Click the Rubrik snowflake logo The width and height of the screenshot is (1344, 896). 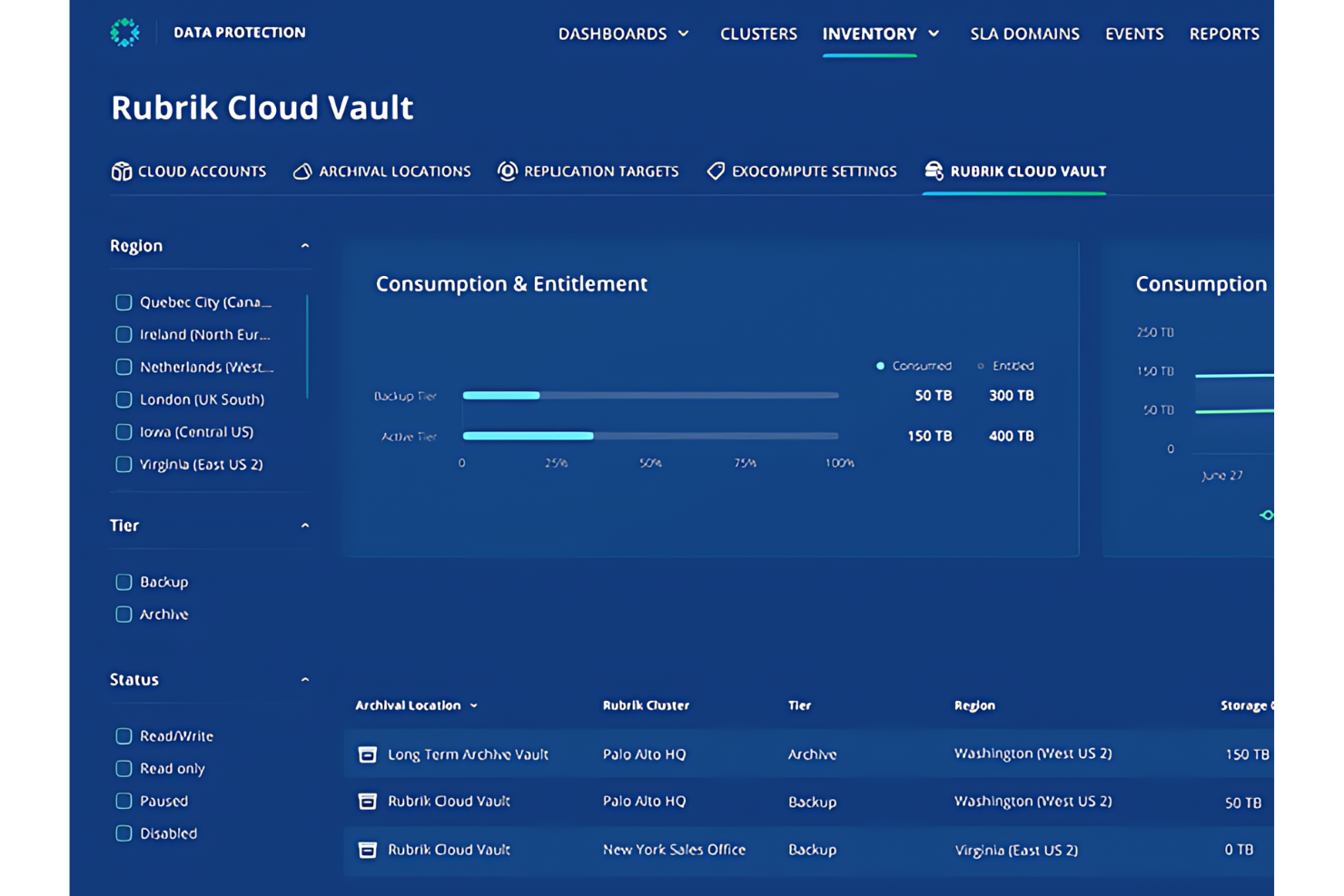[x=125, y=33]
